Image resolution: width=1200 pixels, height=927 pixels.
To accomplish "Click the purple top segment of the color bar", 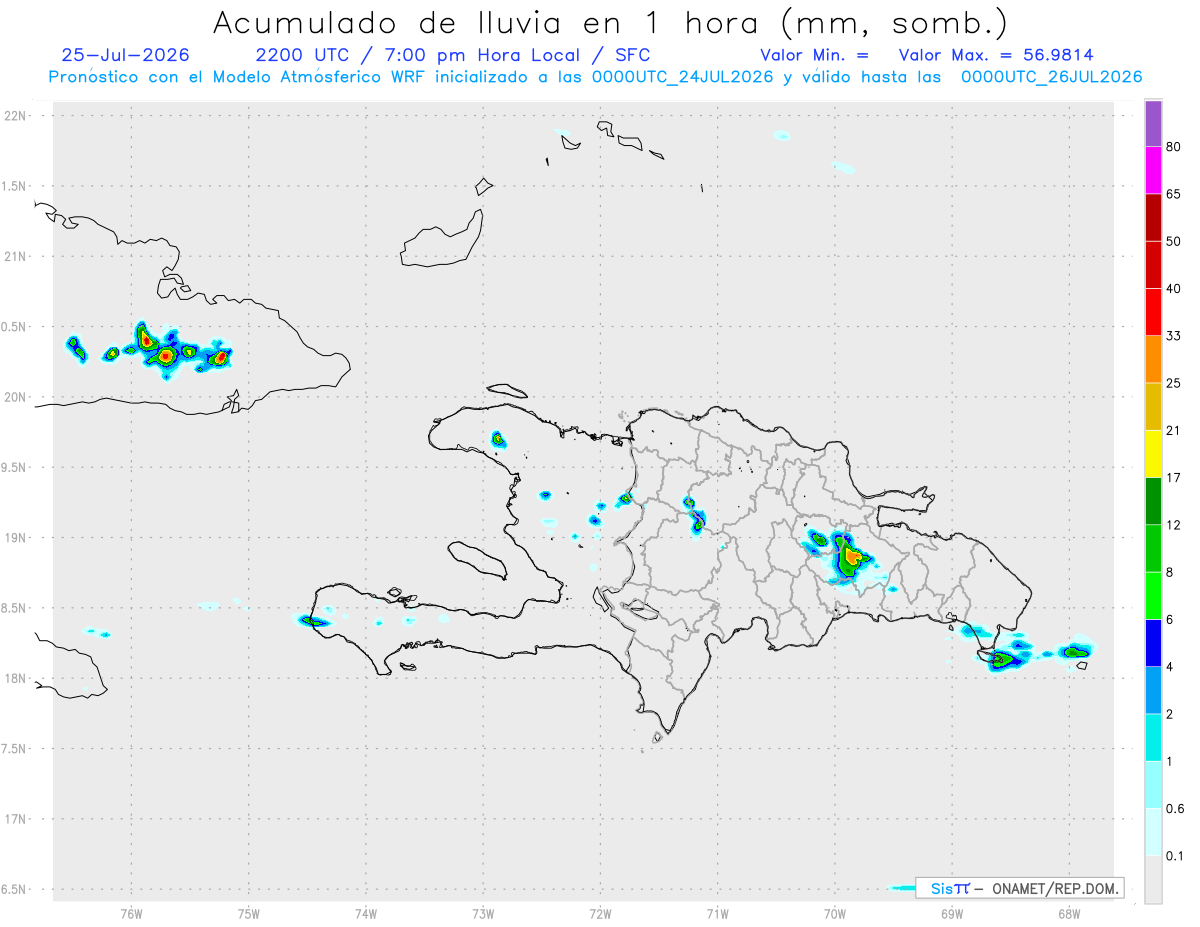I will pos(1153,123).
